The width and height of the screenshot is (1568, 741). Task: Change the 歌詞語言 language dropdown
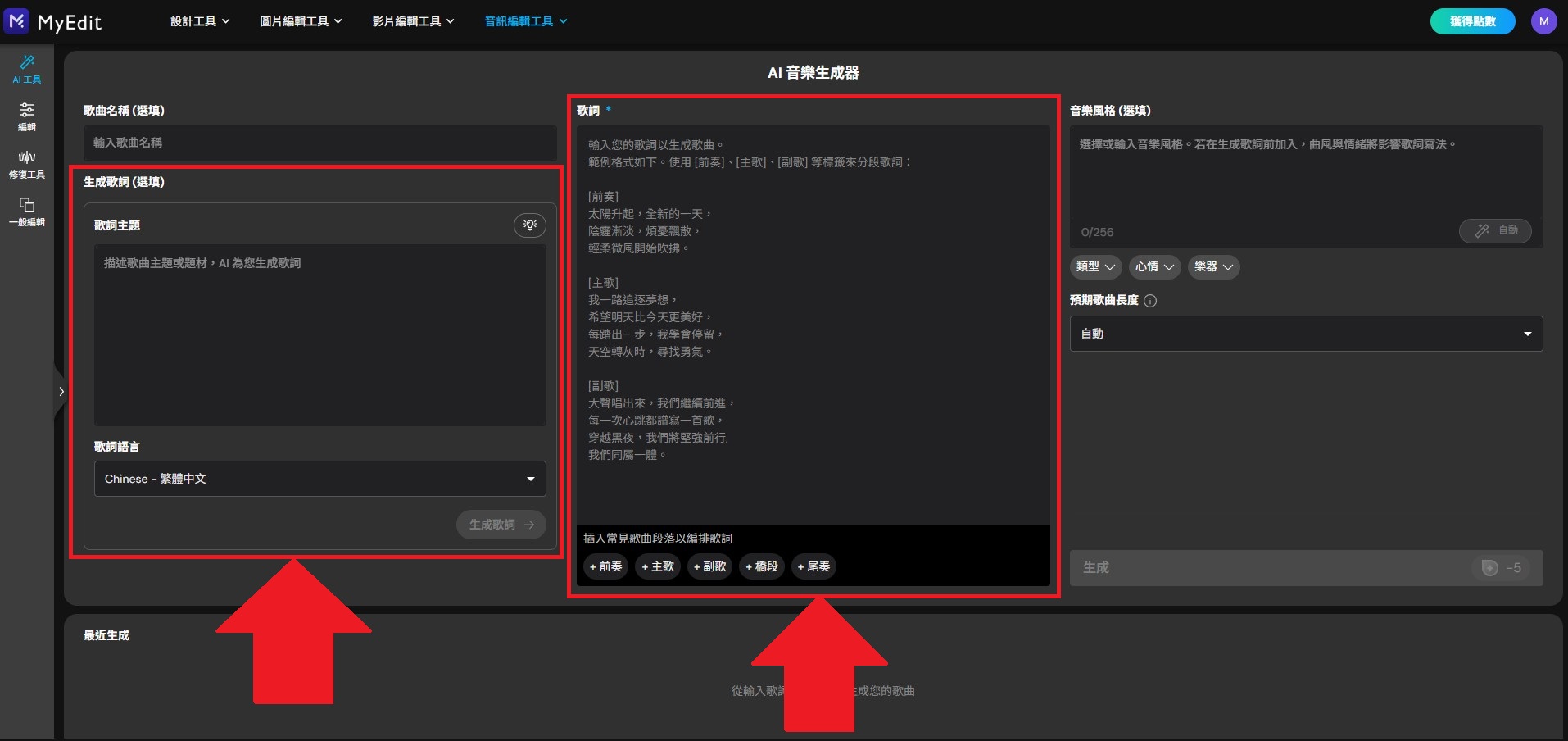click(319, 479)
